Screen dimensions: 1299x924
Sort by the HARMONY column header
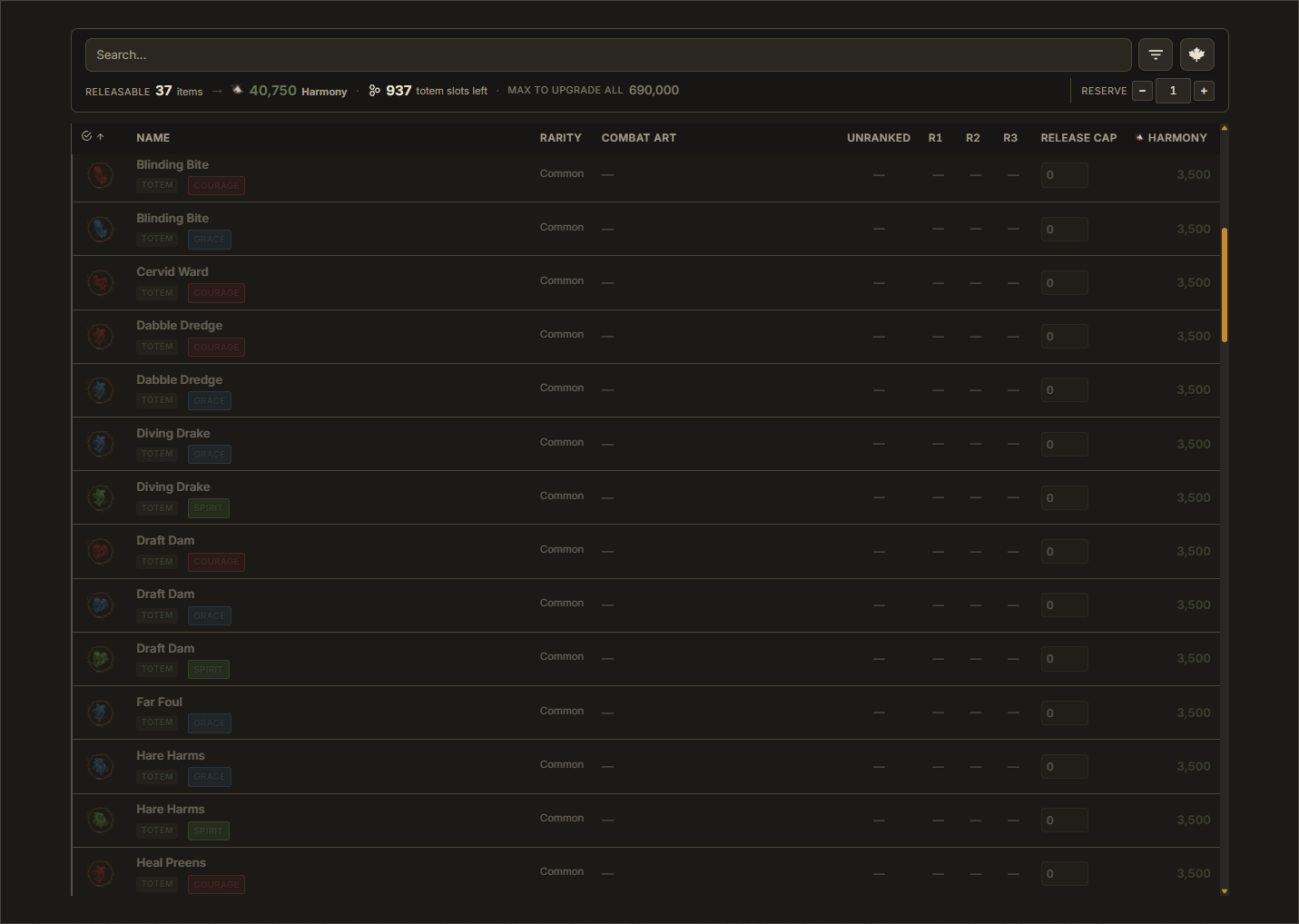coord(1172,138)
